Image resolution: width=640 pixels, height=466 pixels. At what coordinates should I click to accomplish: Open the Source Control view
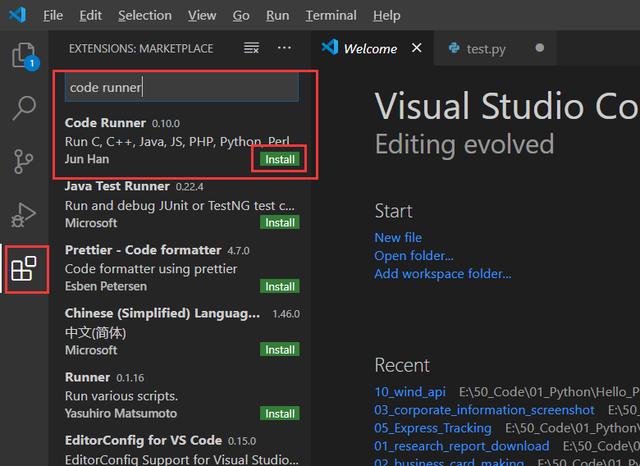point(24,162)
